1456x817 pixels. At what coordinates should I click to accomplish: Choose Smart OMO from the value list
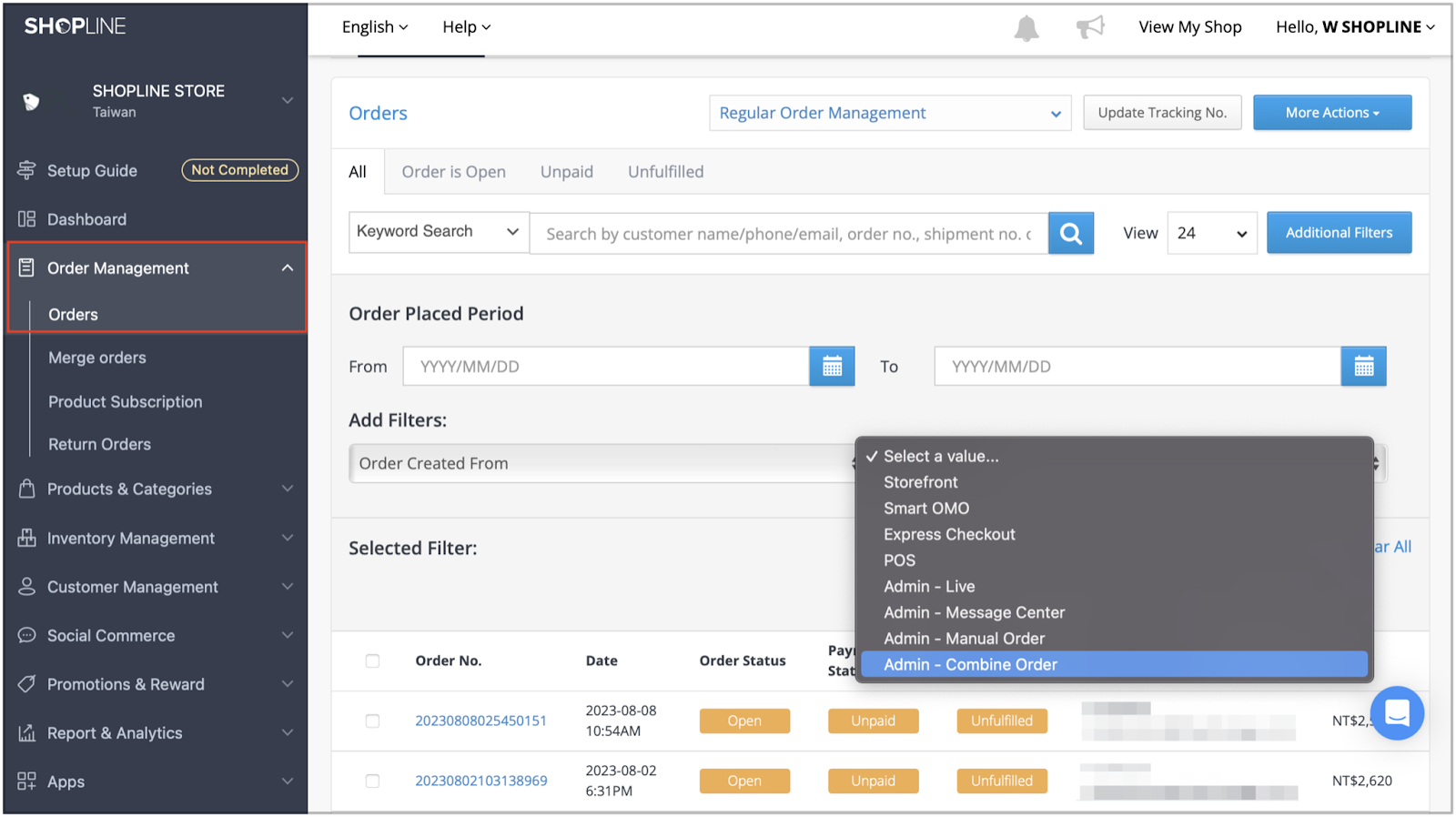pos(1113,509)
